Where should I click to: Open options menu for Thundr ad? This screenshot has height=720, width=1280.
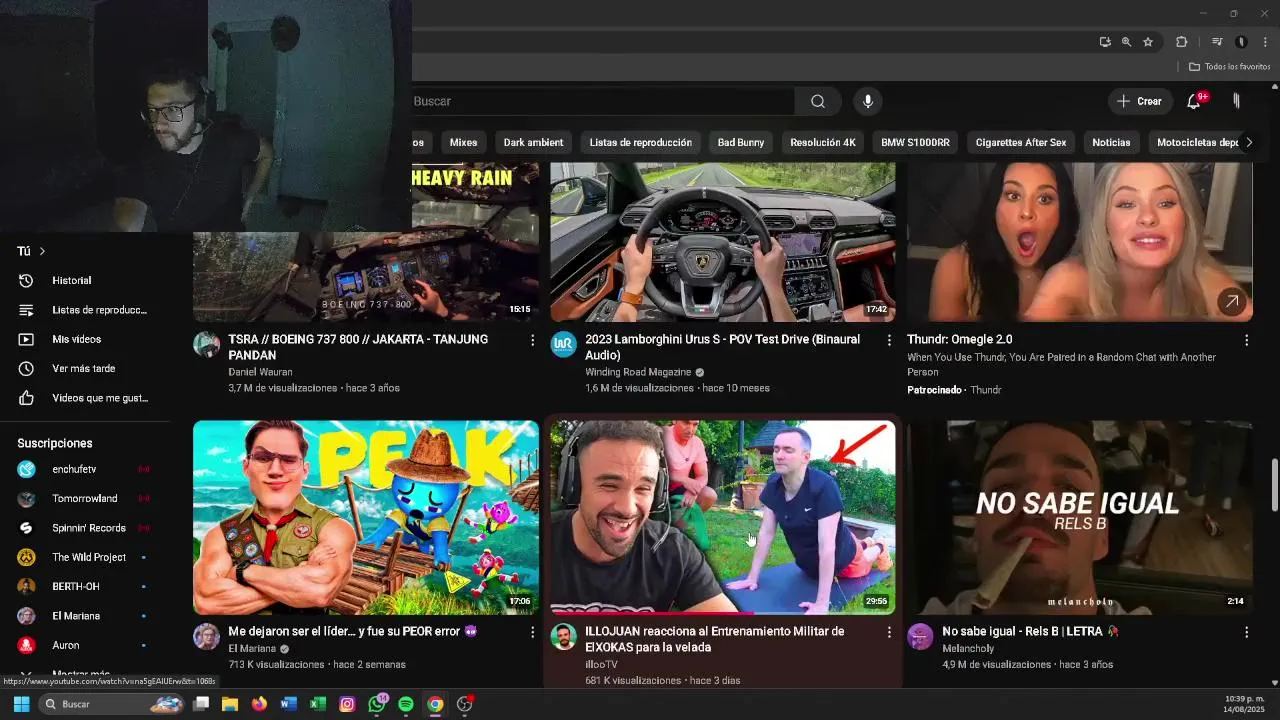[x=1246, y=340]
